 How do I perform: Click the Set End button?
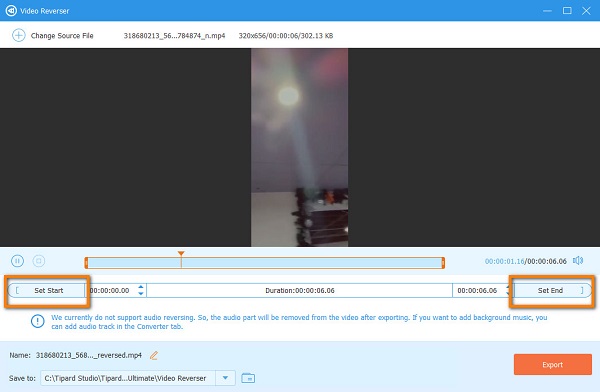point(552,290)
